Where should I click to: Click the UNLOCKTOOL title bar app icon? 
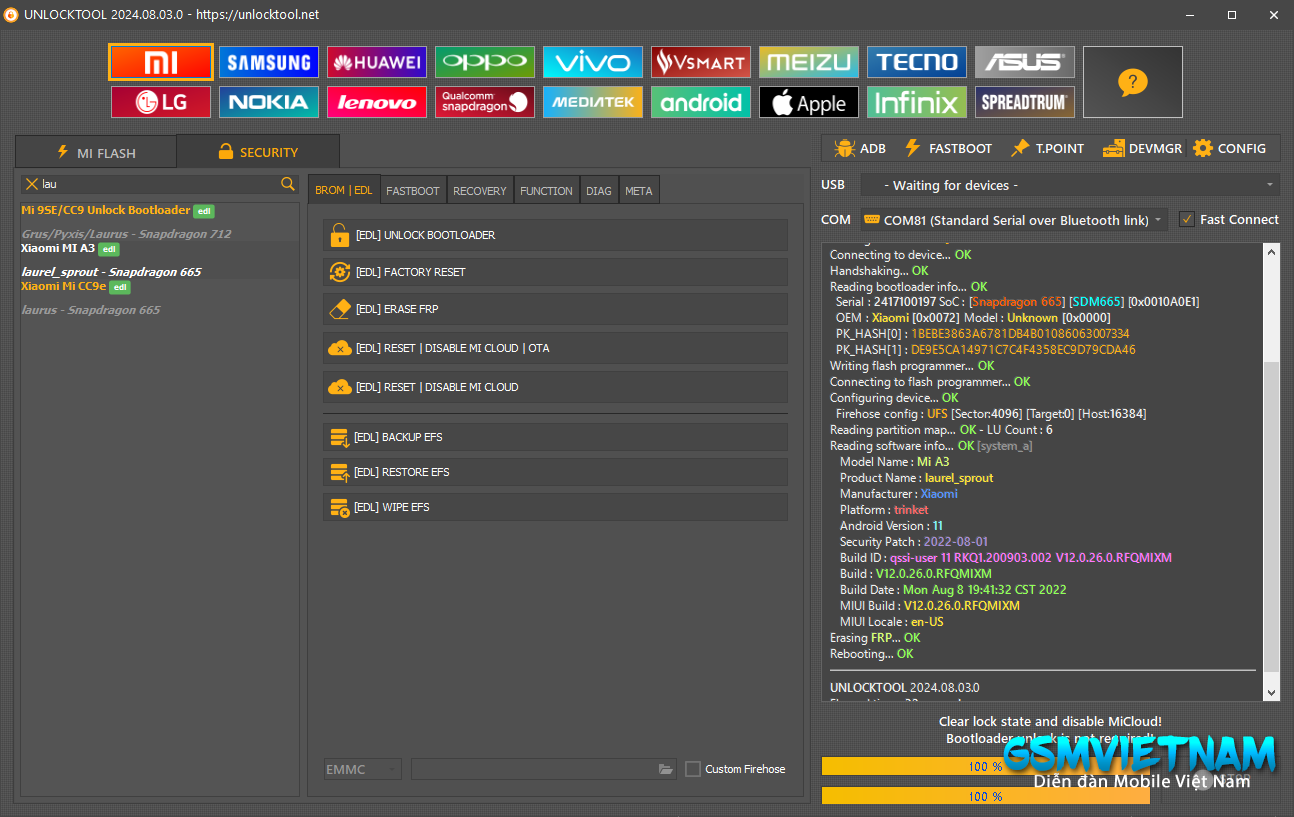pos(11,14)
